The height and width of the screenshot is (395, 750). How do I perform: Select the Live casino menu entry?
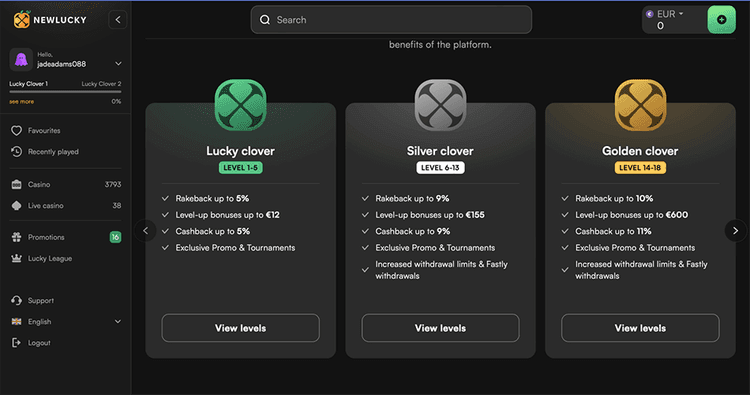pos(66,206)
